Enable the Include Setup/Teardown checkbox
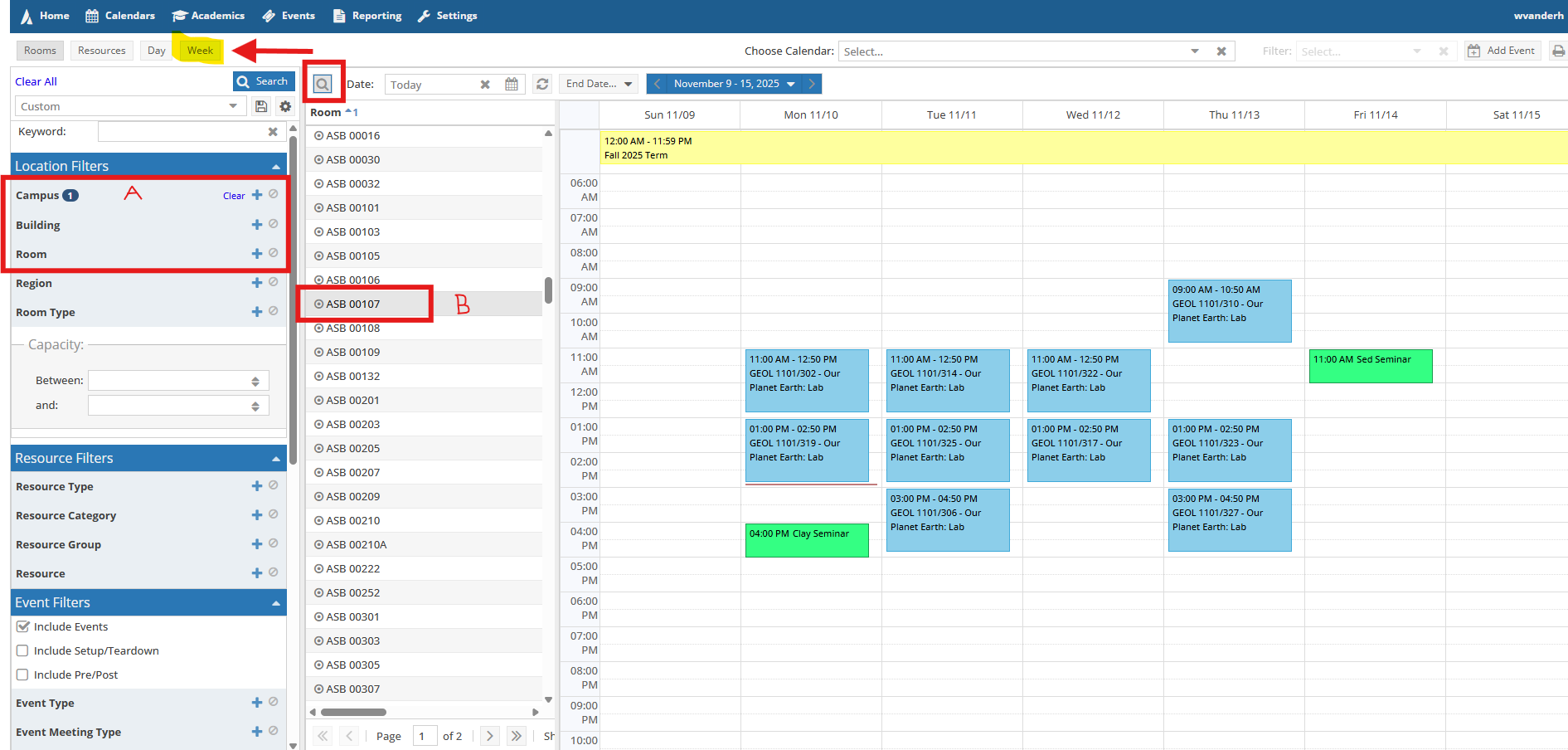1568x750 pixels. (22, 650)
